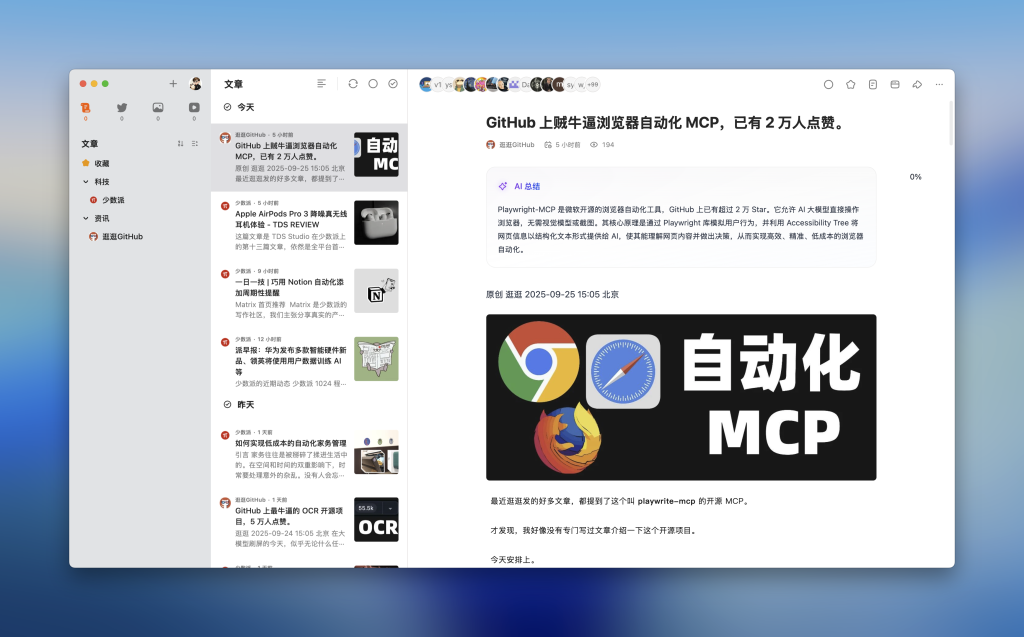Screen dimensions: 1024x637
Task: Click the 少数派 red feed icon in sidebar
Action: click(x=93, y=200)
